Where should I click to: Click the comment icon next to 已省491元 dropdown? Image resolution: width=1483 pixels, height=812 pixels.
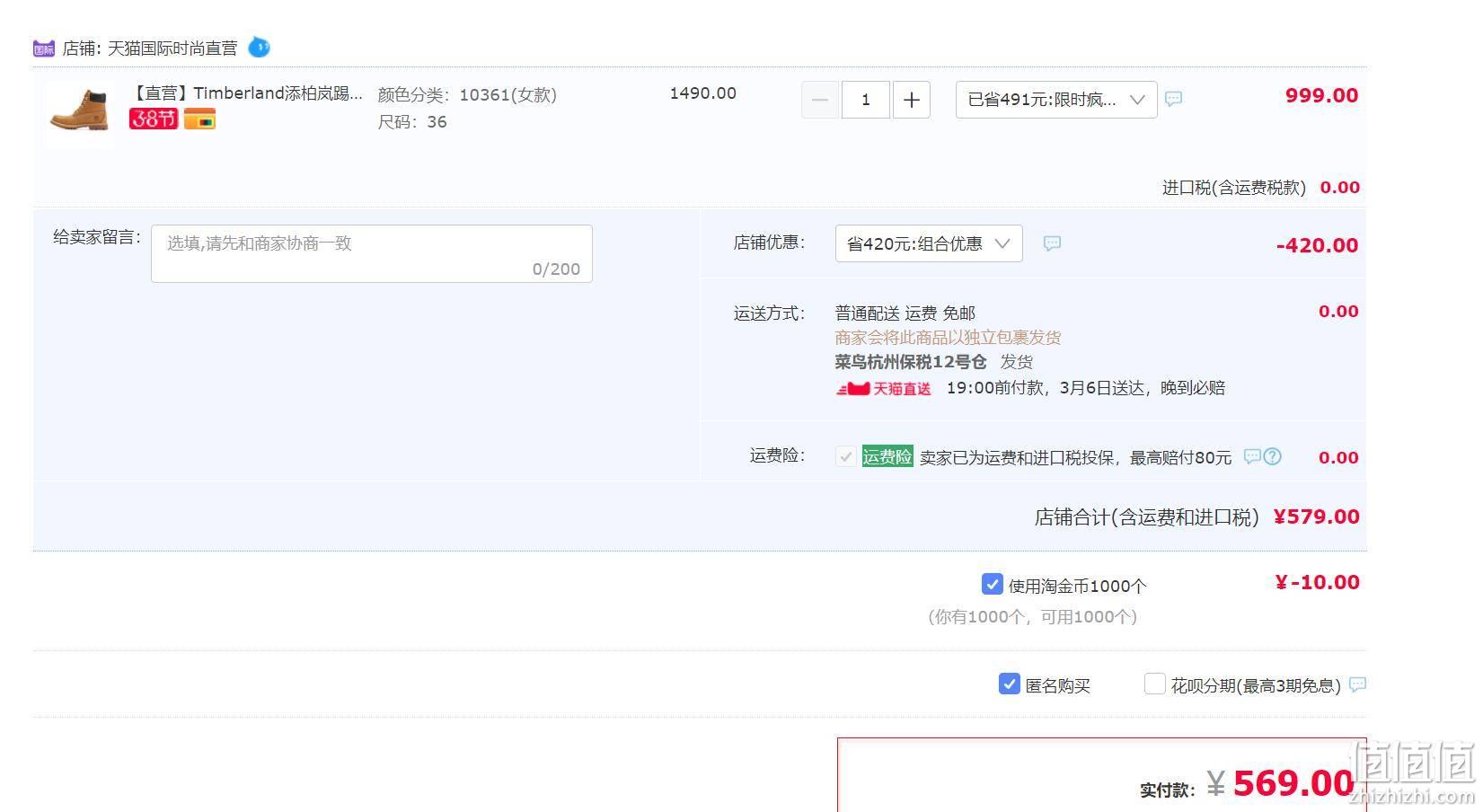(1173, 99)
